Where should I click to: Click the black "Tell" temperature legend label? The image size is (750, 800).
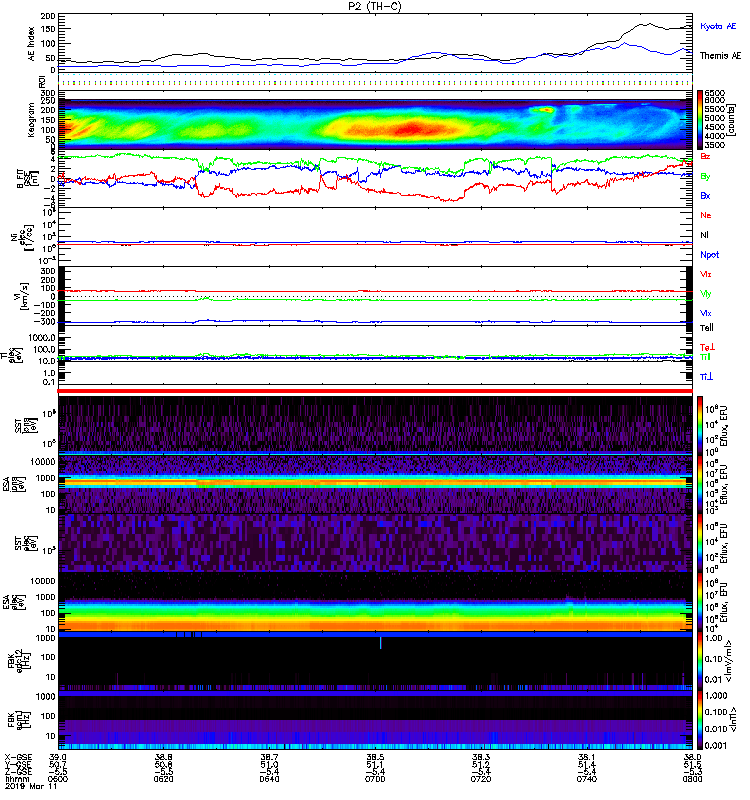(707, 328)
